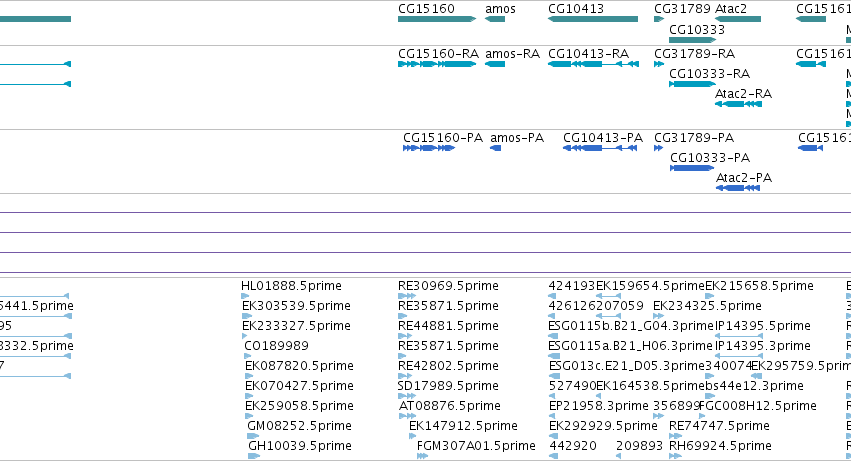The image size is (851, 461).
Task: Select ESG0115b.B21_G04.3prime EST
Action: [x=631, y=326]
